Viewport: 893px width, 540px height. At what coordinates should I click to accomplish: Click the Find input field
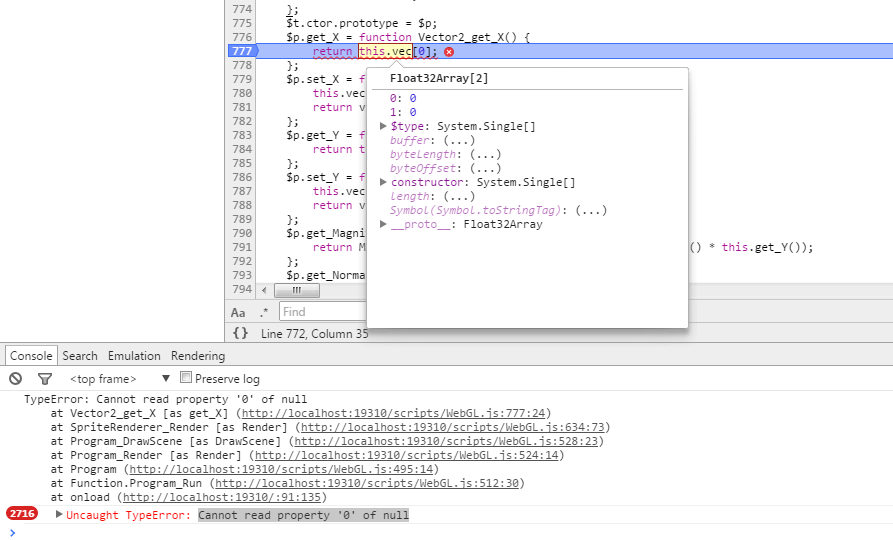tap(323, 312)
